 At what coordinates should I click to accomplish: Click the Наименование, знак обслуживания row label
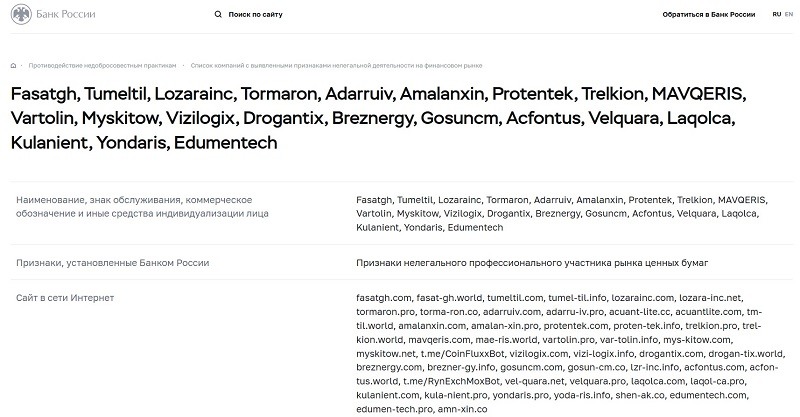[142, 207]
